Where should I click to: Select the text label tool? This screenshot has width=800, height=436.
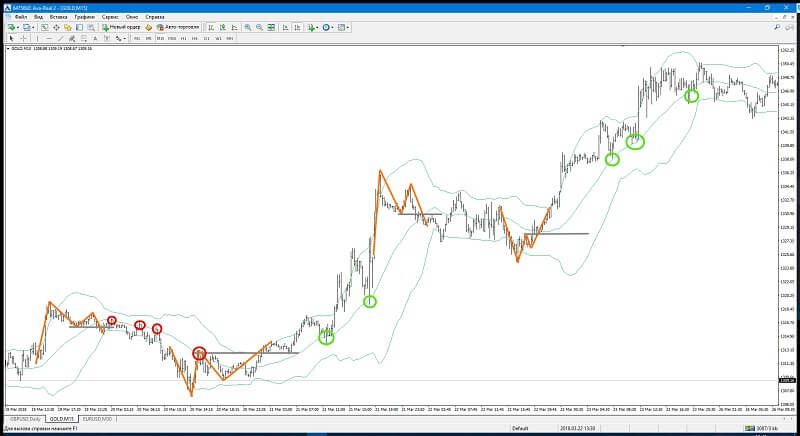[x=105, y=38]
